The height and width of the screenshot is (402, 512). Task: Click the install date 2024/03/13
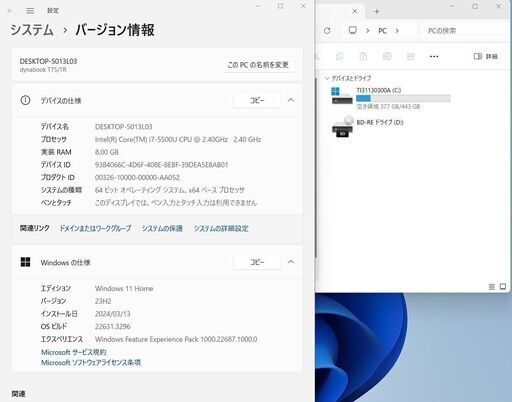pyautogui.click(x=113, y=314)
